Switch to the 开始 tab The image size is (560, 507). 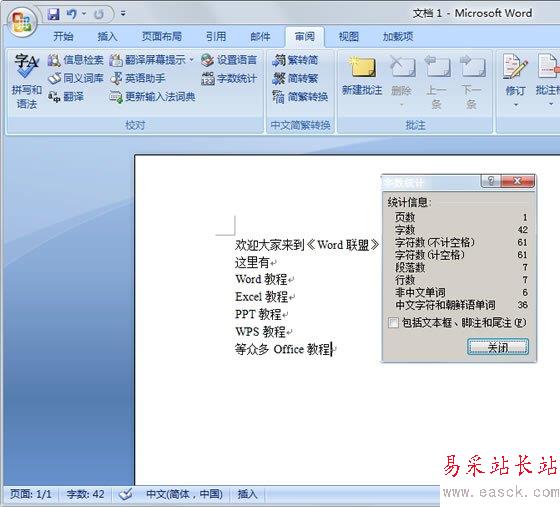pyautogui.click(x=63, y=36)
